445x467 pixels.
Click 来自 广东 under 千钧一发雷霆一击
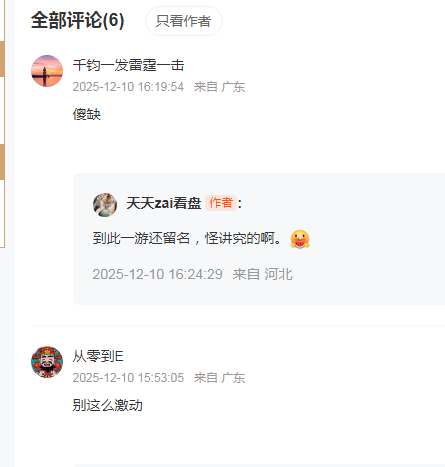tap(220, 87)
